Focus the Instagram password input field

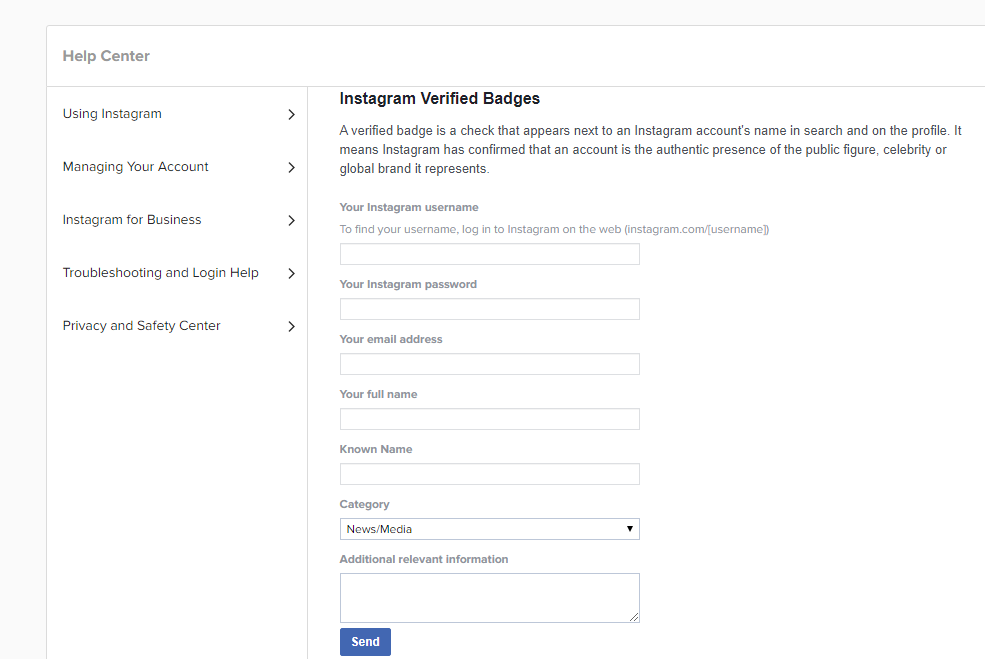coord(489,309)
